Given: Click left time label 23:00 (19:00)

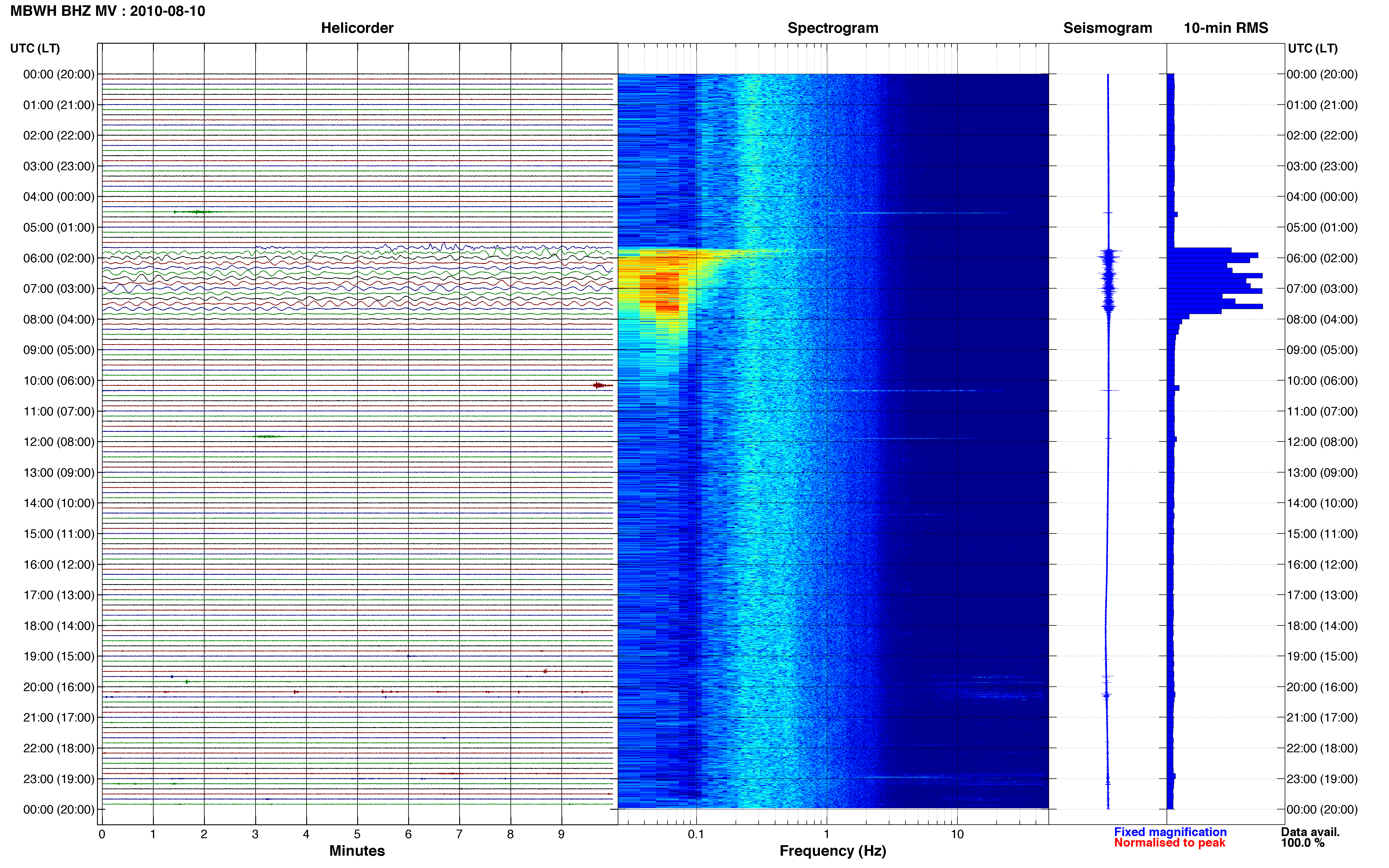Looking at the screenshot, I should click(x=59, y=778).
